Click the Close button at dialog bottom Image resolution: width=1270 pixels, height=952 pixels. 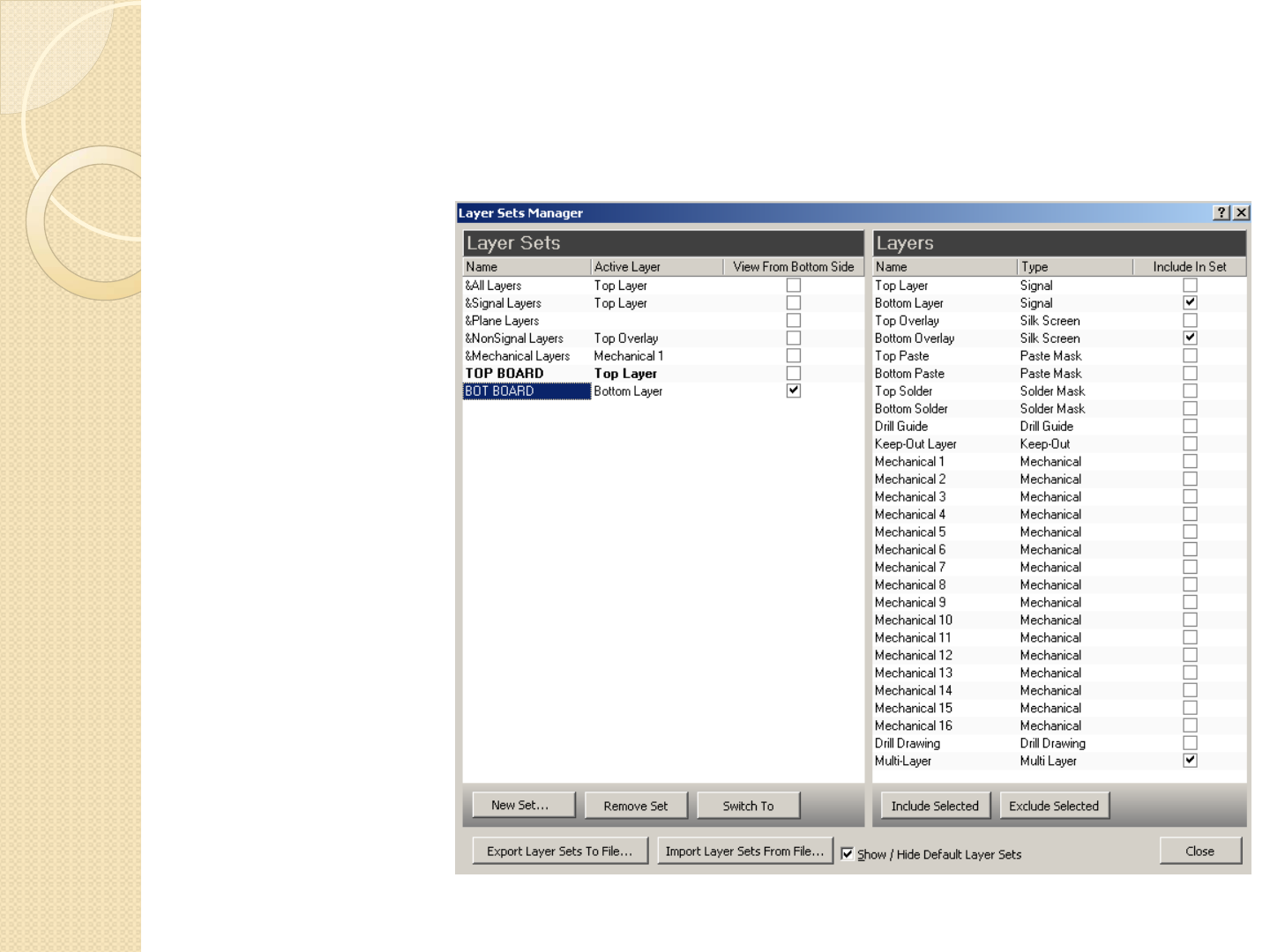click(x=1200, y=851)
